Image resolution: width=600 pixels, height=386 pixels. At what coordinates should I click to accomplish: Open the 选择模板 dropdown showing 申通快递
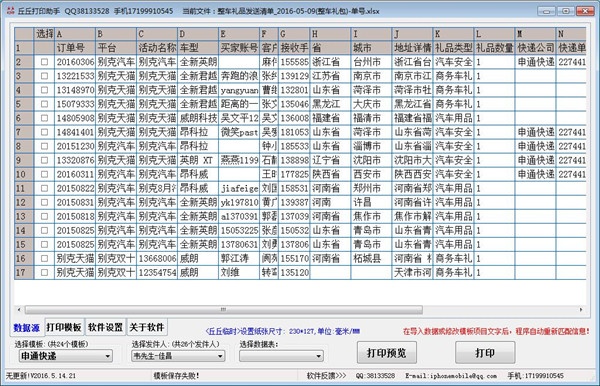[x=65, y=356]
